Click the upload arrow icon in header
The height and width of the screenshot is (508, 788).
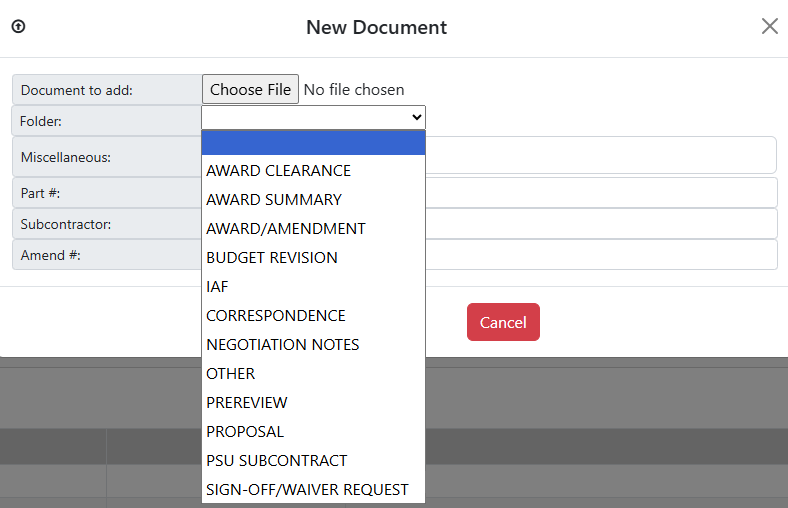[x=19, y=26]
